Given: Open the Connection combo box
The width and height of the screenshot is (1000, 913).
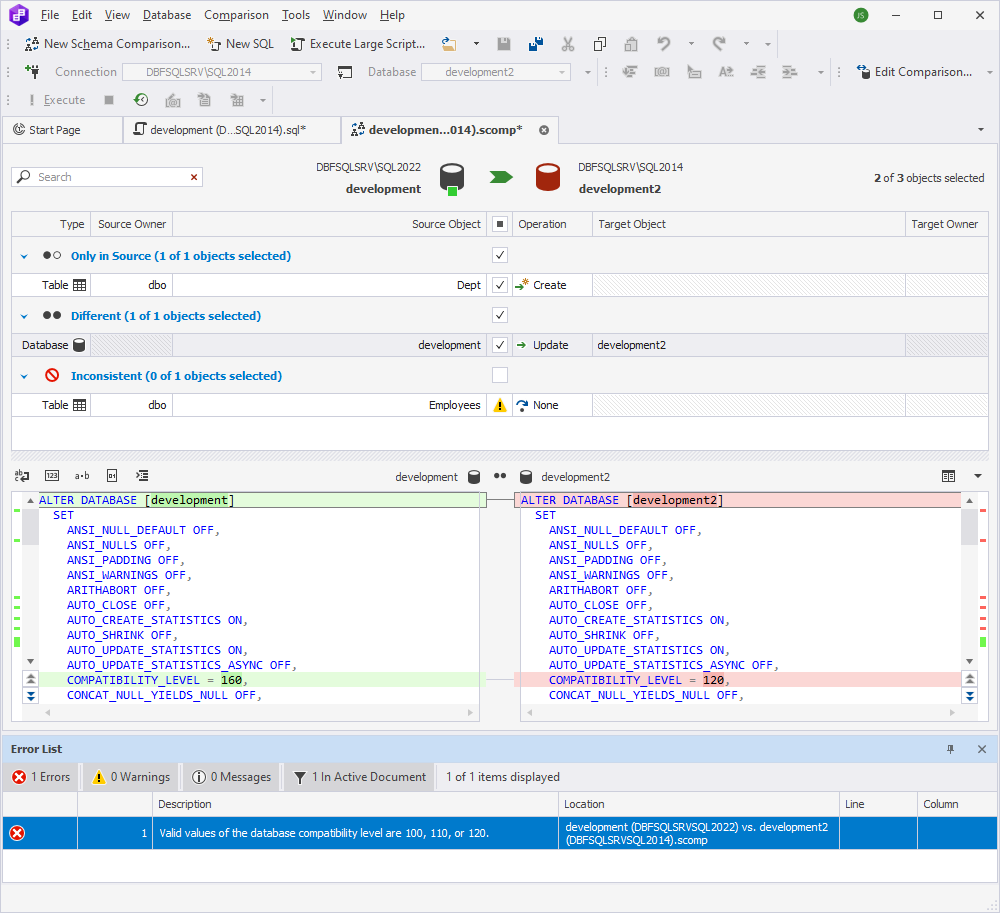Looking at the screenshot, I should point(221,72).
